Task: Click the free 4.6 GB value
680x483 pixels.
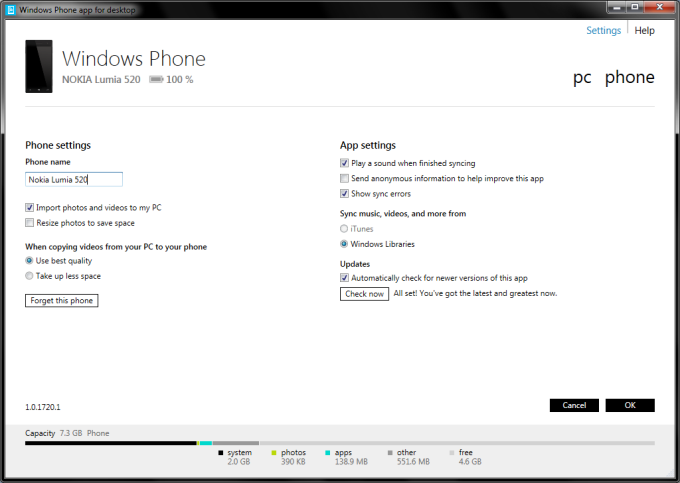Action: pyautogui.click(x=470, y=462)
